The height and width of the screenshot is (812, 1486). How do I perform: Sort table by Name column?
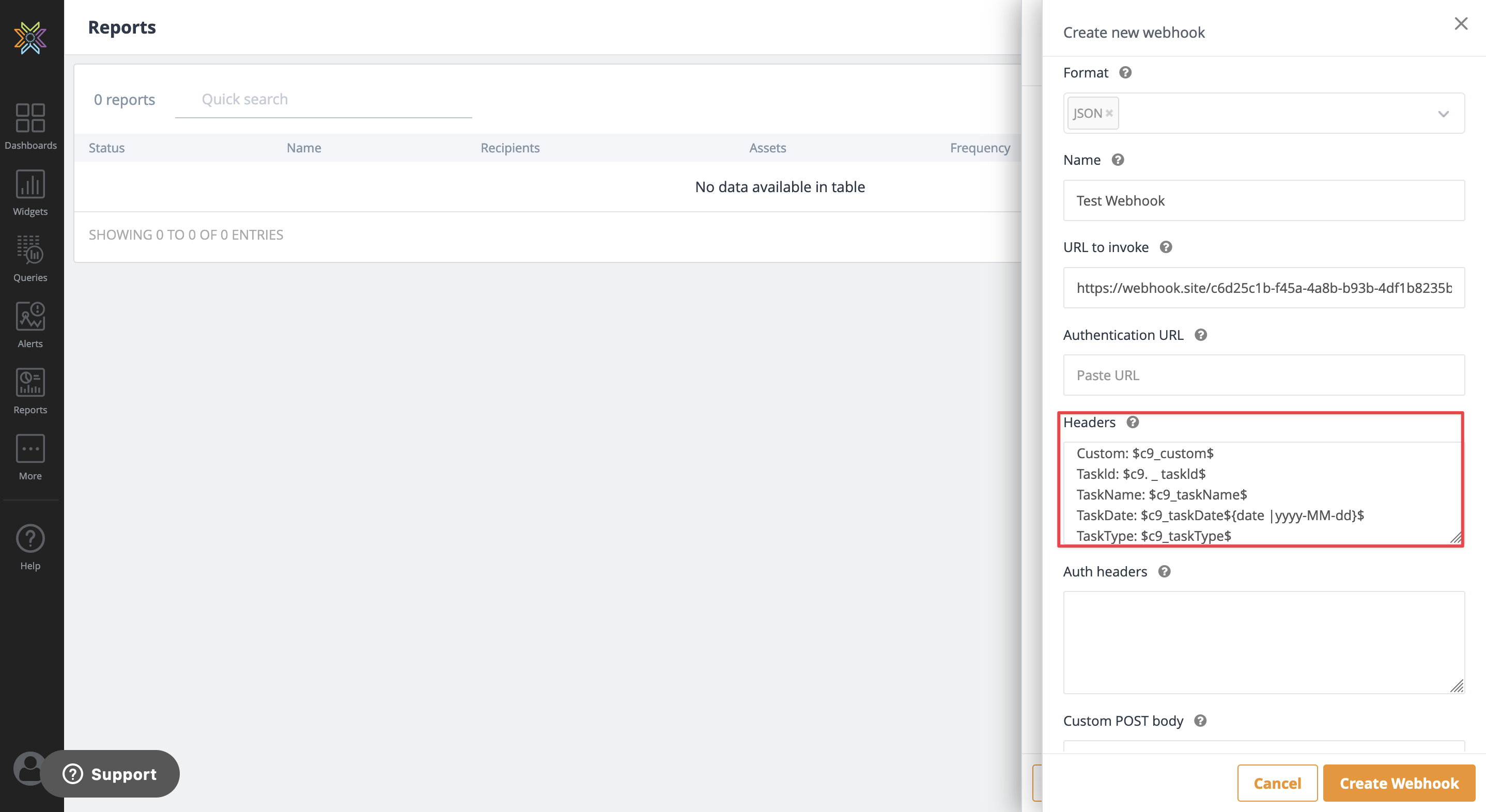click(303, 148)
